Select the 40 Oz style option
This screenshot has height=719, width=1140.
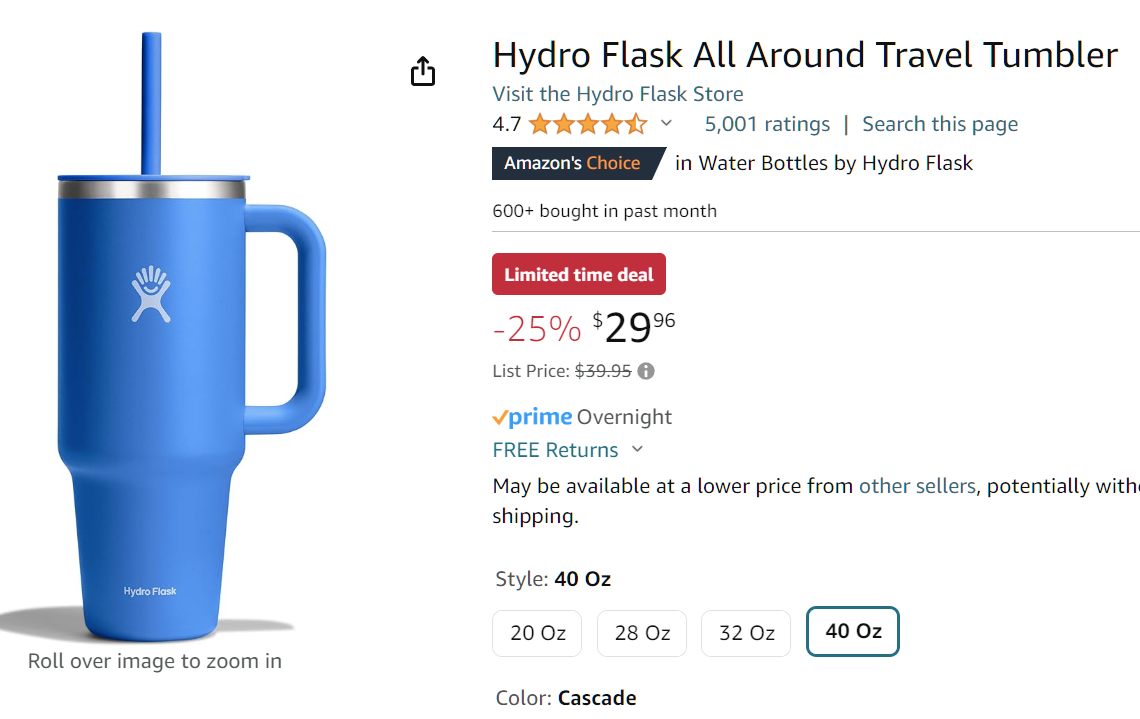[x=852, y=632]
